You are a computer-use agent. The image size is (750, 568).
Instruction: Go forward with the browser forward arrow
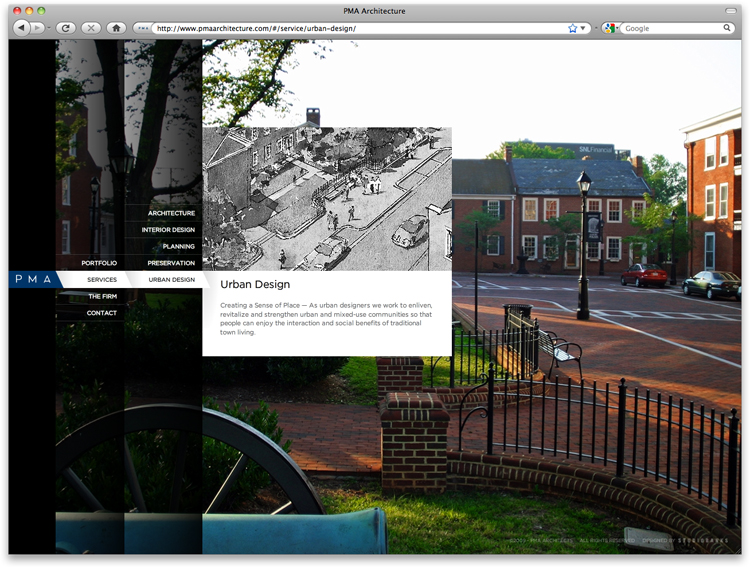tap(37, 28)
